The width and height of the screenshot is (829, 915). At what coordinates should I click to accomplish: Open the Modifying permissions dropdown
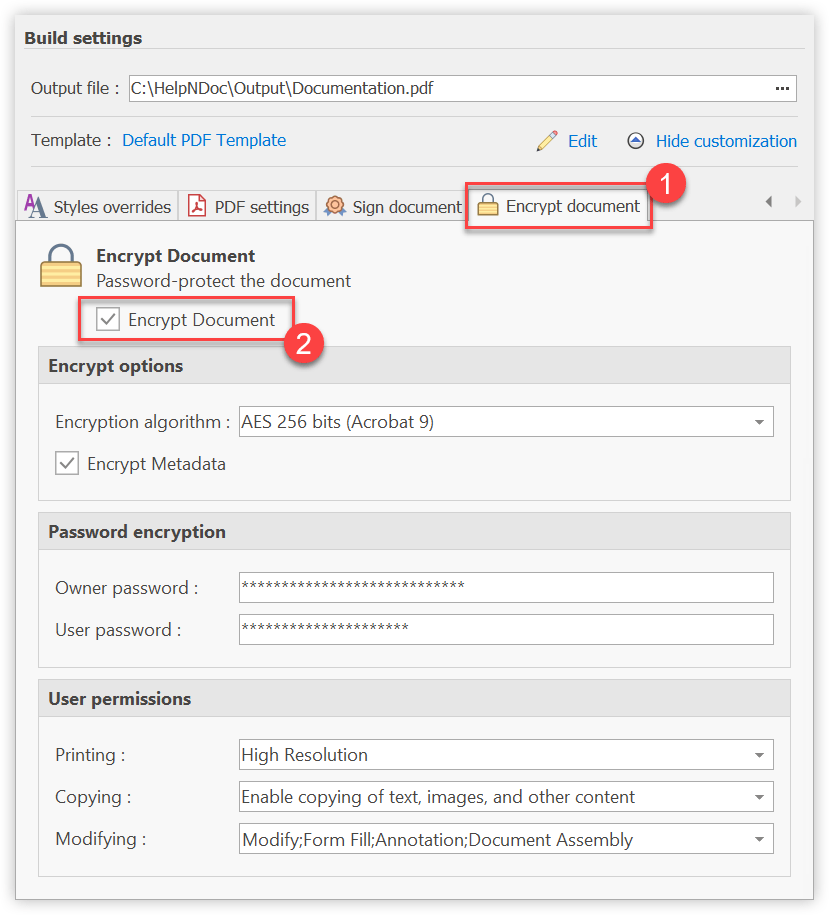pos(757,838)
